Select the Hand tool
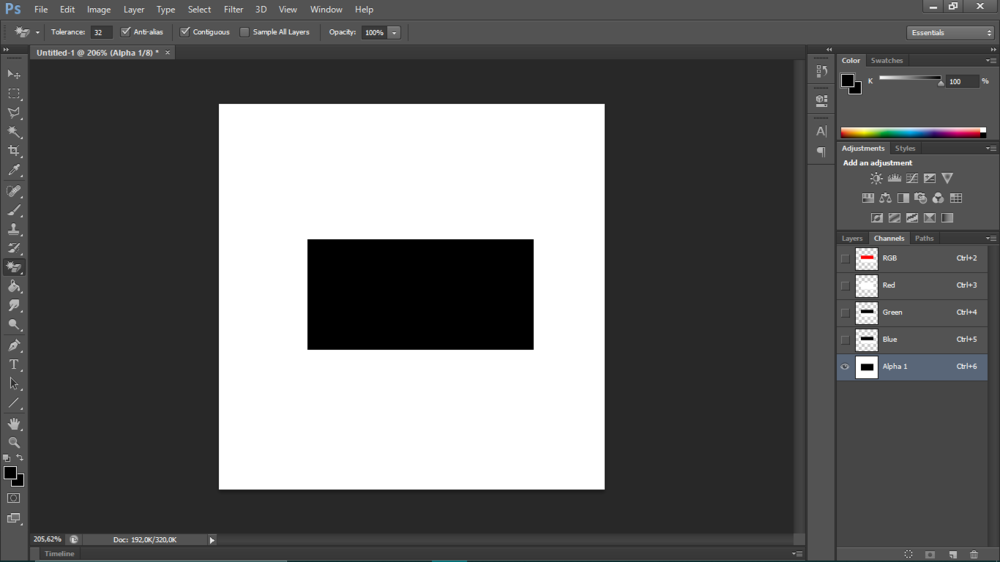The width and height of the screenshot is (1000, 562). tap(13, 424)
